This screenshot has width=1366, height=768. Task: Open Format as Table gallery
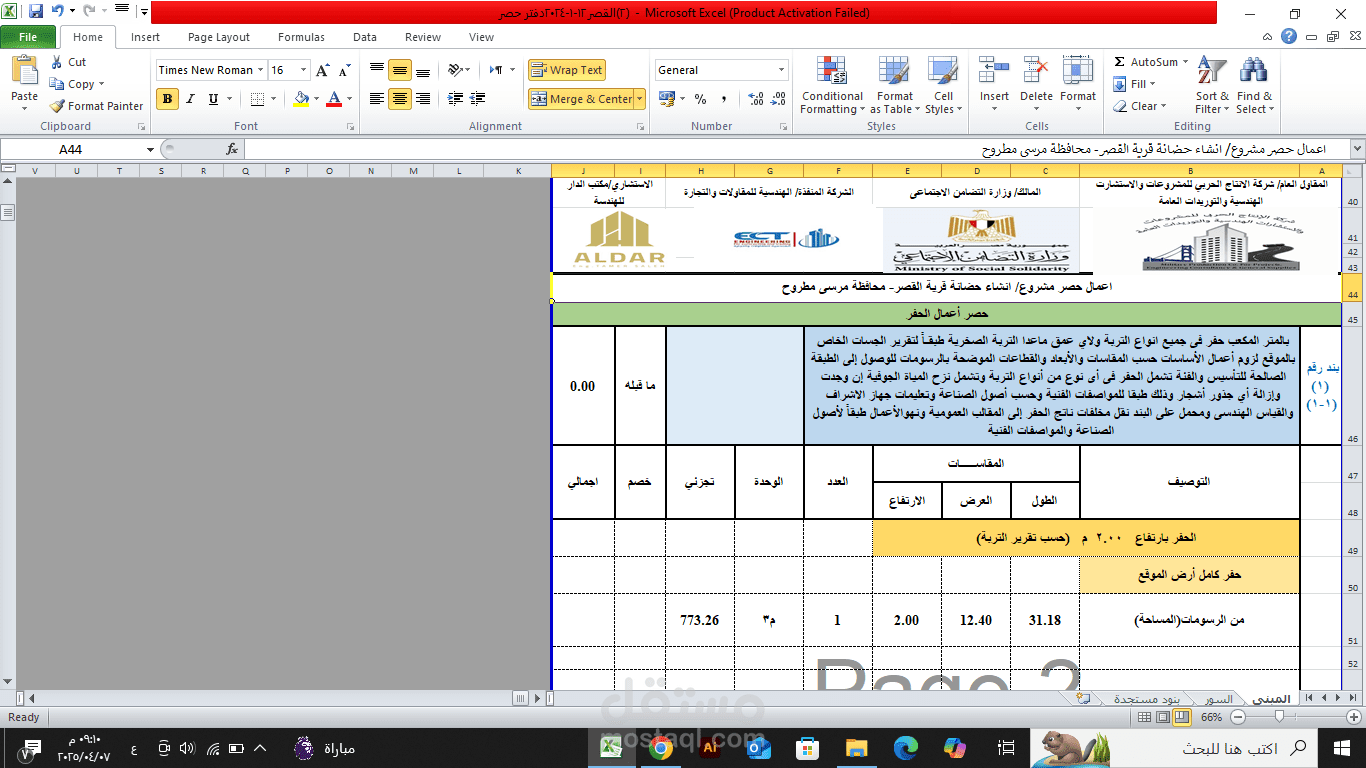895,86
